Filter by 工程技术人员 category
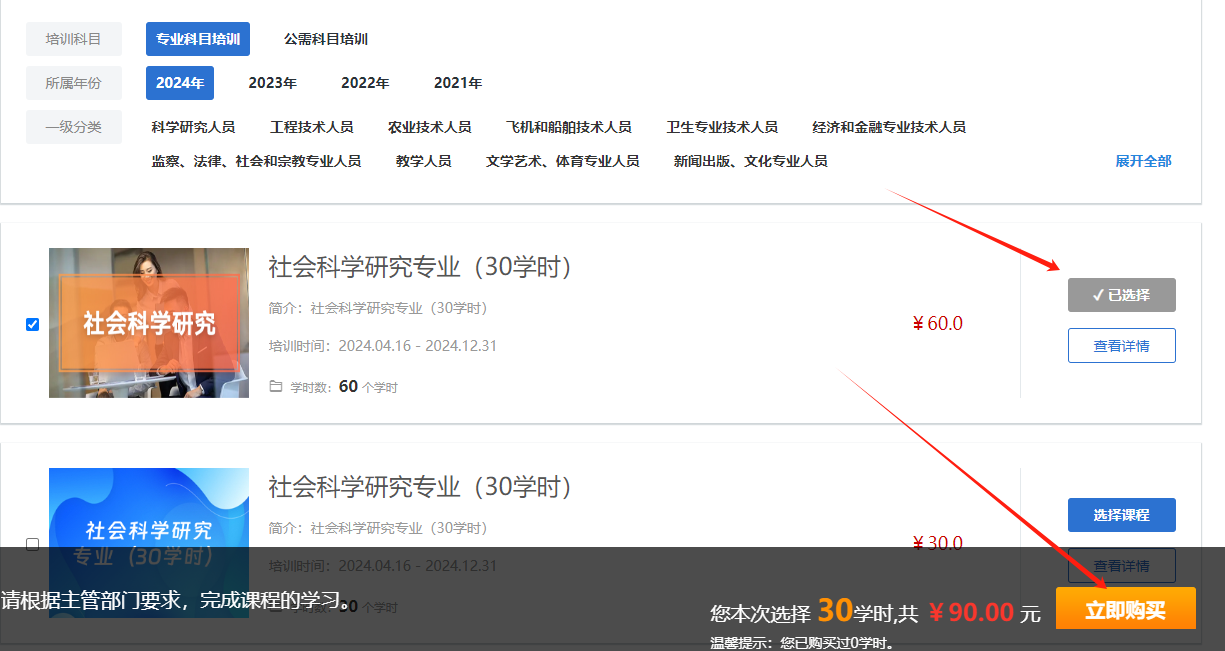This screenshot has height=651, width=1225. (x=311, y=127)
